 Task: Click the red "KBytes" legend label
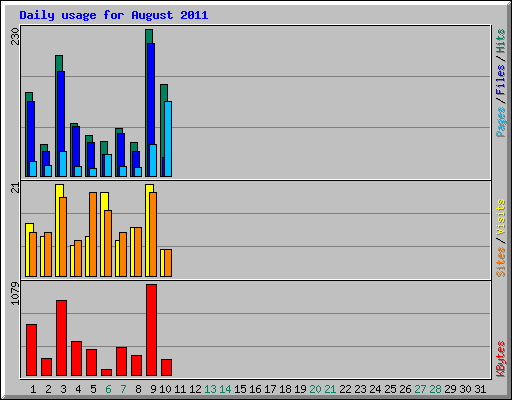click(500, 359)
